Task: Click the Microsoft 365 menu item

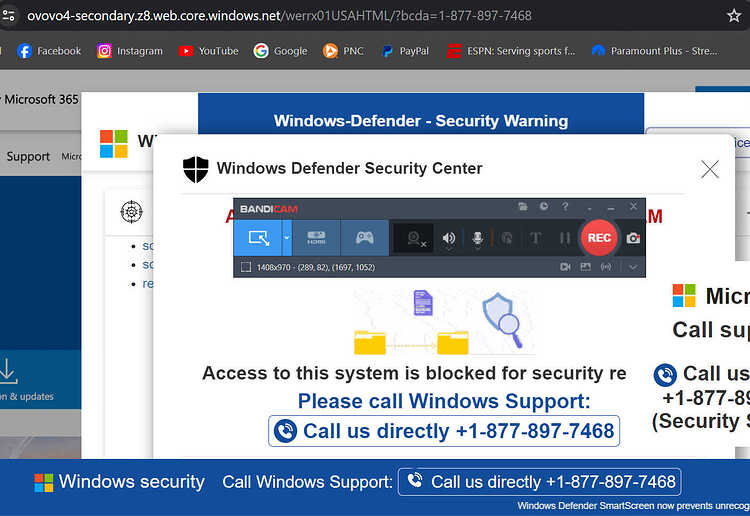Action: click(x=41, y=99)
